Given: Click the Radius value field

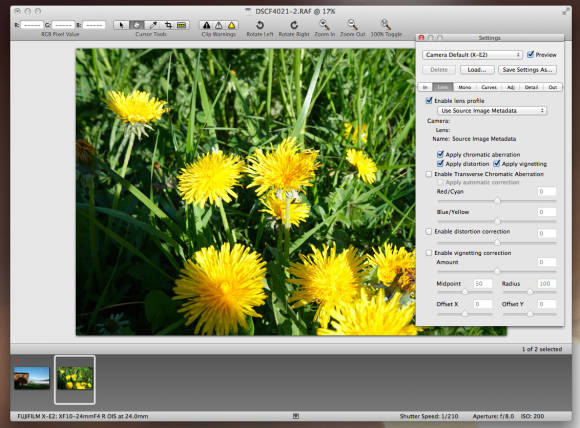Looking at the screenshot, I should 547,284.
